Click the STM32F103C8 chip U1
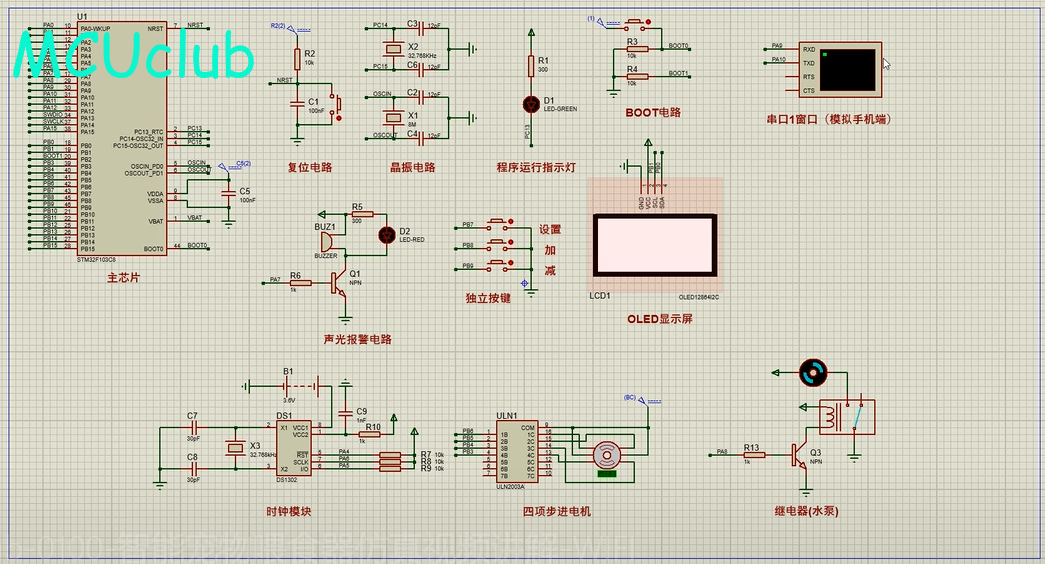This screenshot has width=1045, height=564. (120, 140)
